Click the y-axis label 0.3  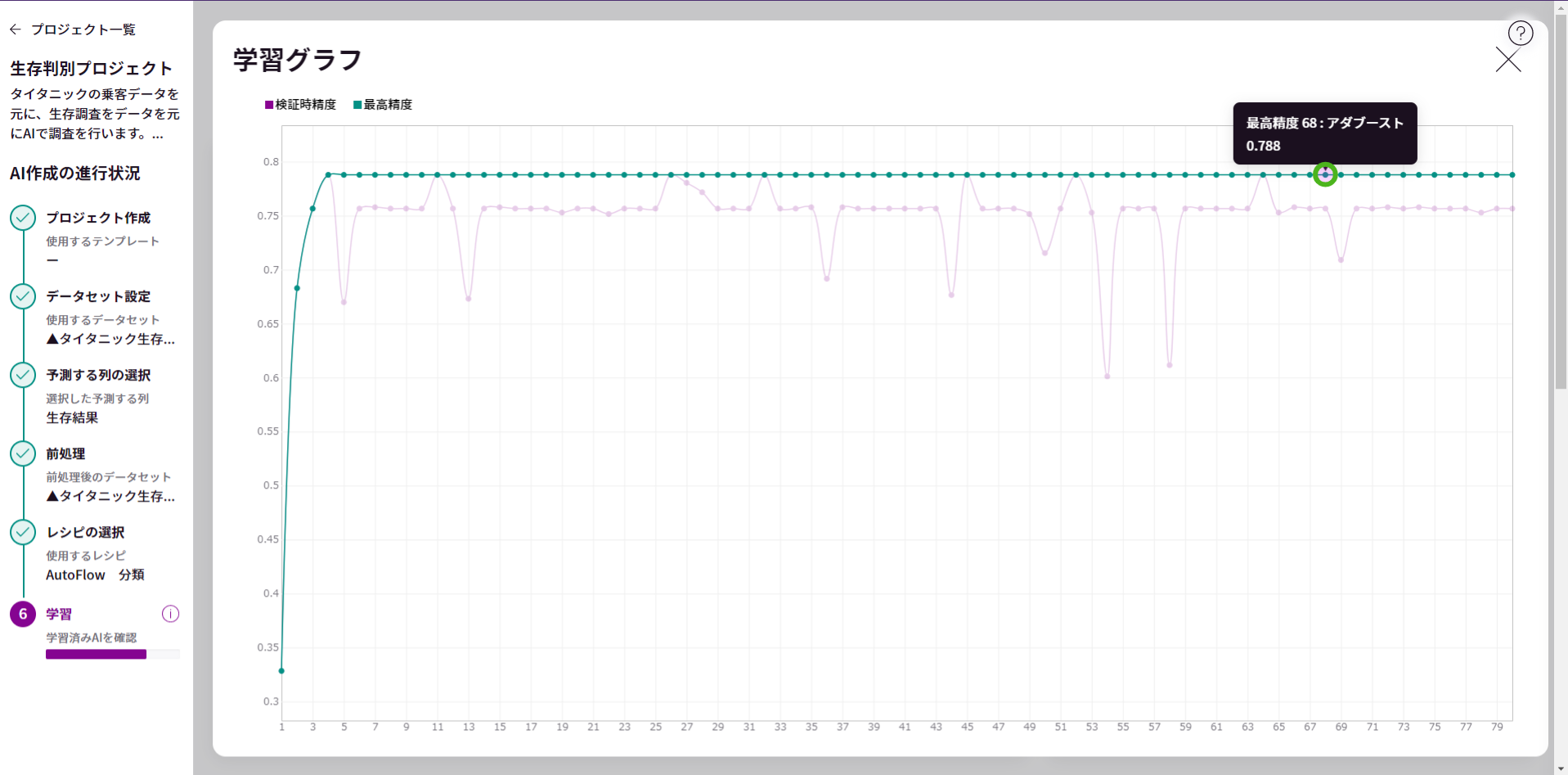(x=271, y=701)
